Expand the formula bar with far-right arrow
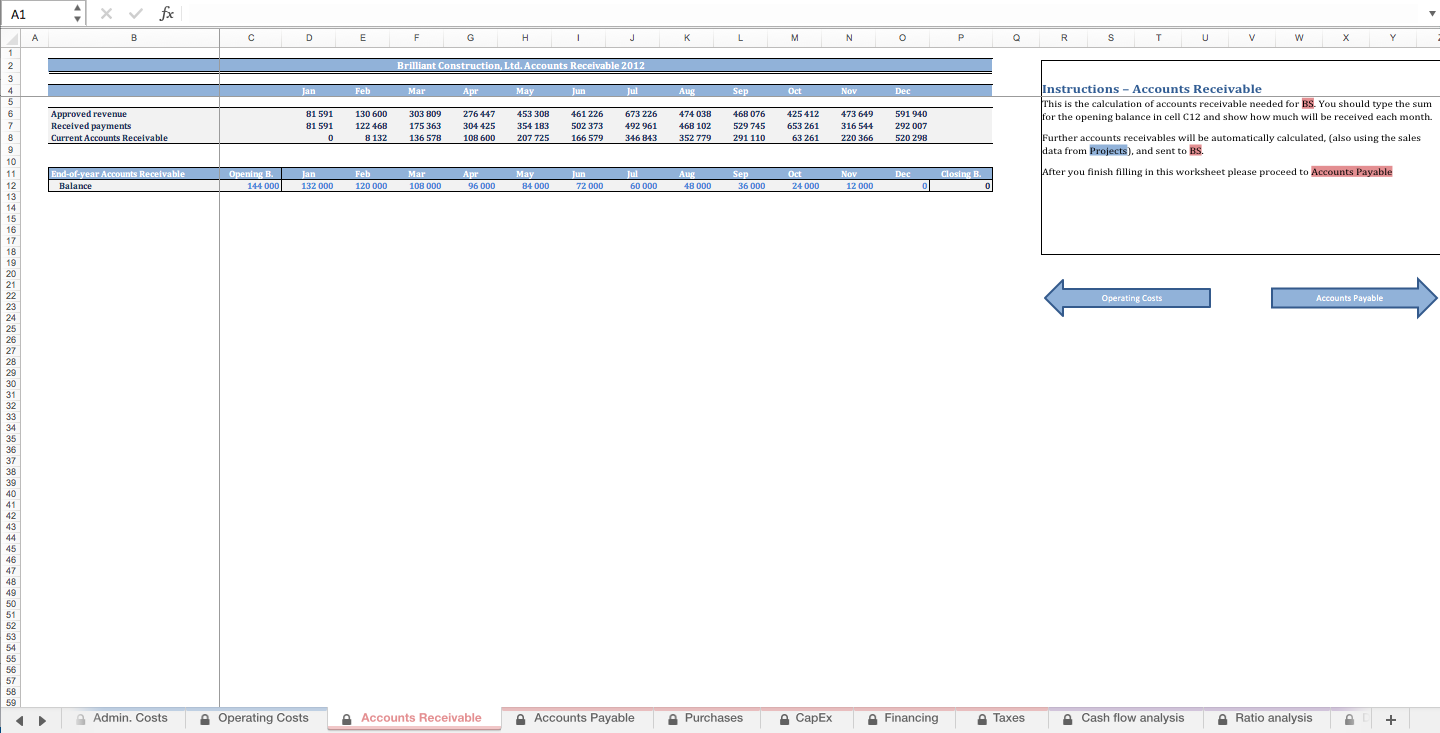This screenshot has width=1440, height=733. coord(1430,14)
